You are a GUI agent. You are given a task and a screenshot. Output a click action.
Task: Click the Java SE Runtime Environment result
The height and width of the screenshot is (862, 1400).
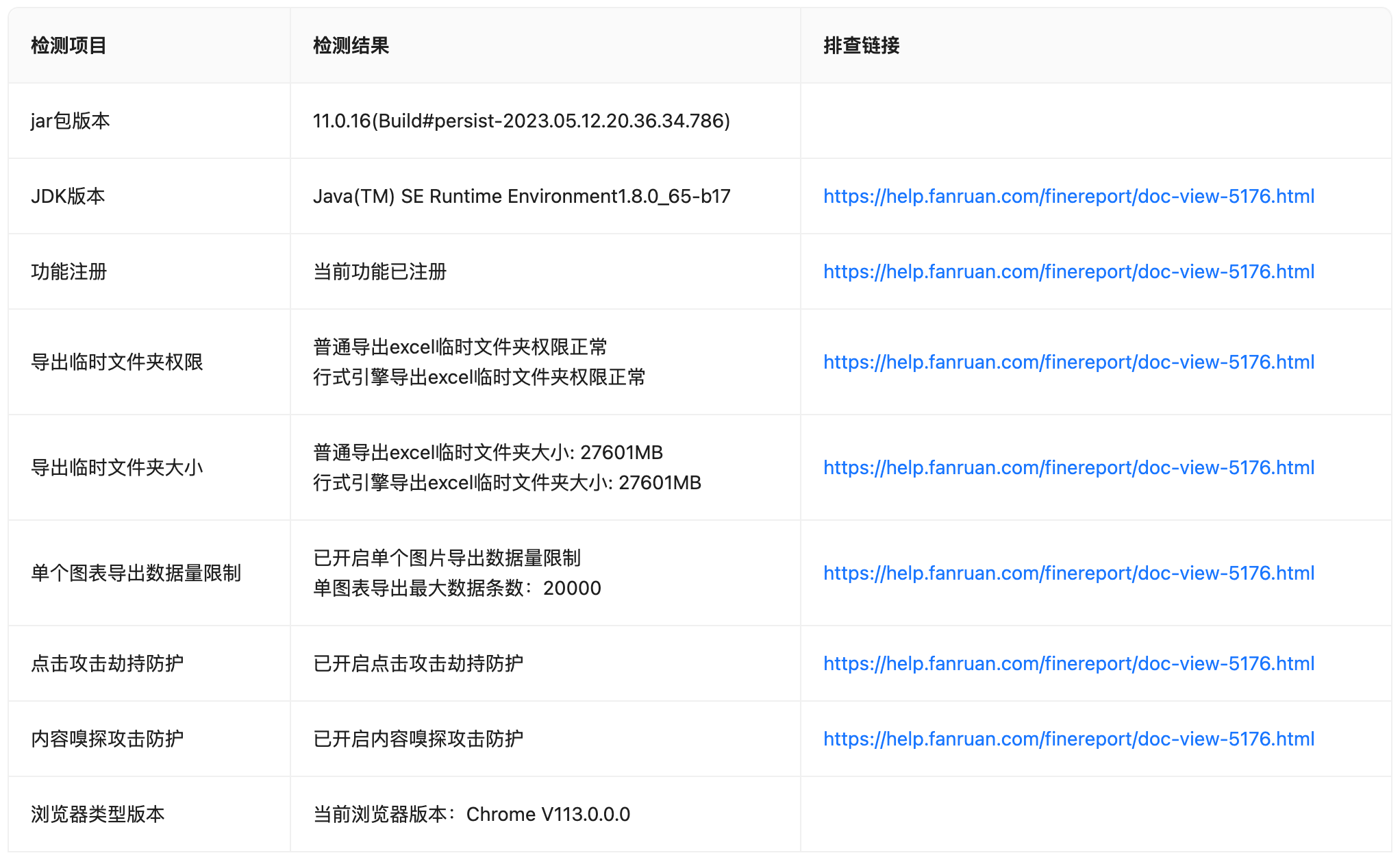[521, 197]
